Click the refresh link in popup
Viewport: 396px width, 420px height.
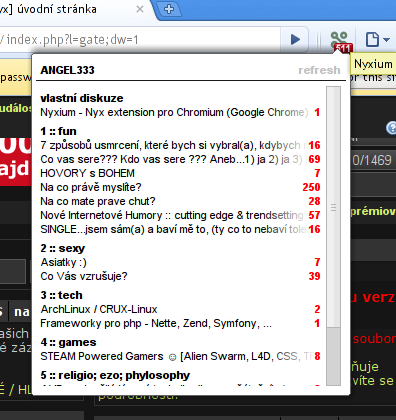319,70
